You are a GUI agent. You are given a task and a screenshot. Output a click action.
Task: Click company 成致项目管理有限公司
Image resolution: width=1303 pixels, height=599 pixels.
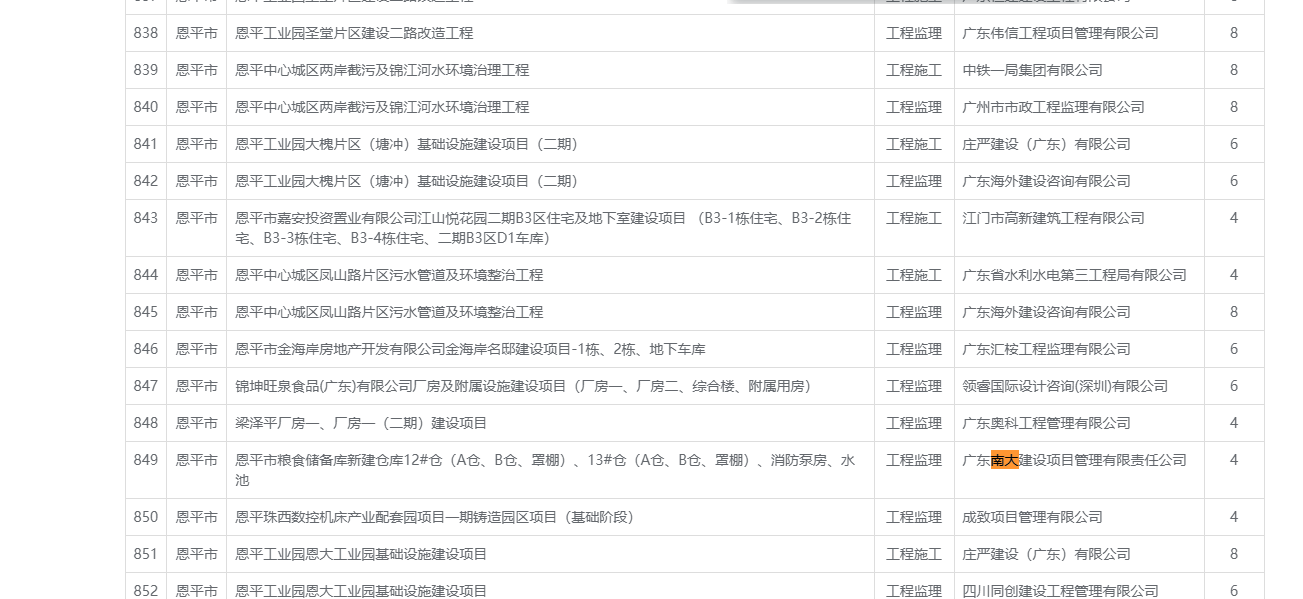pyautogui.click(x=1032, y=517)
